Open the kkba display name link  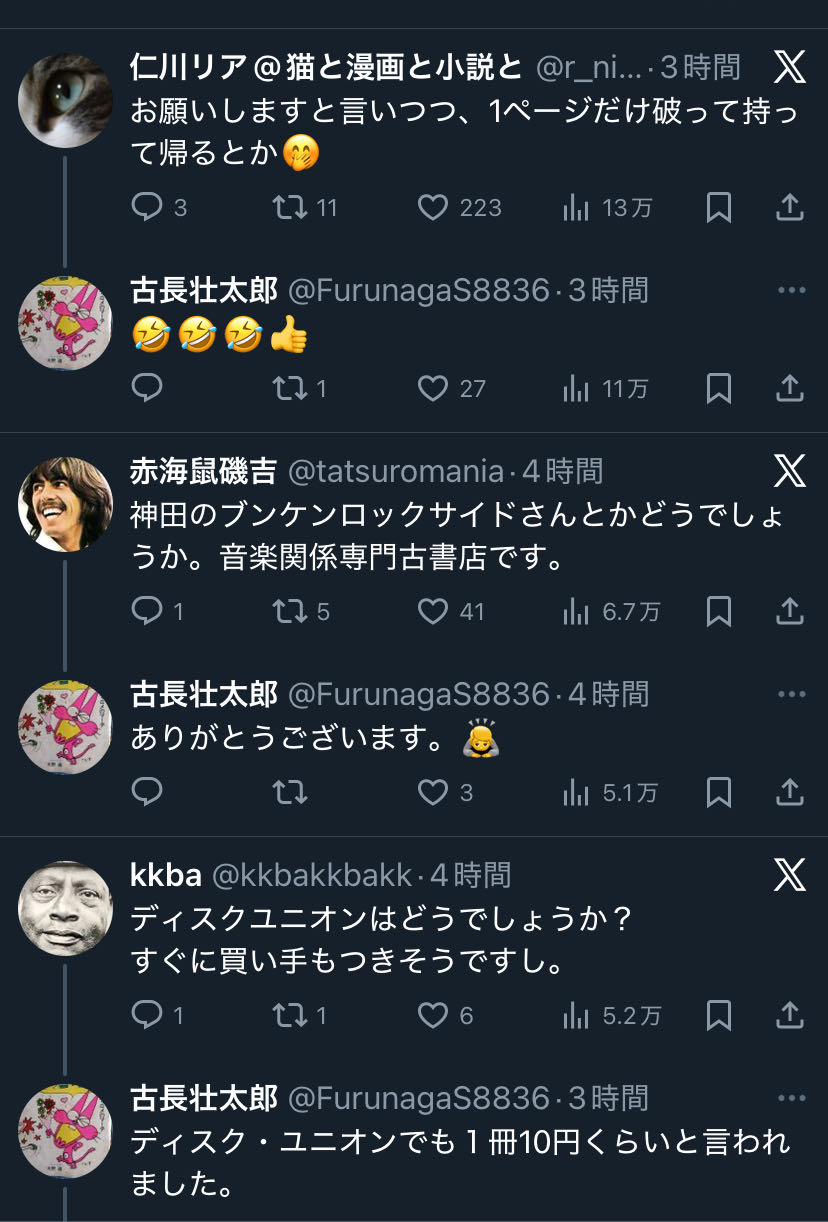click(x=166, y=875)
